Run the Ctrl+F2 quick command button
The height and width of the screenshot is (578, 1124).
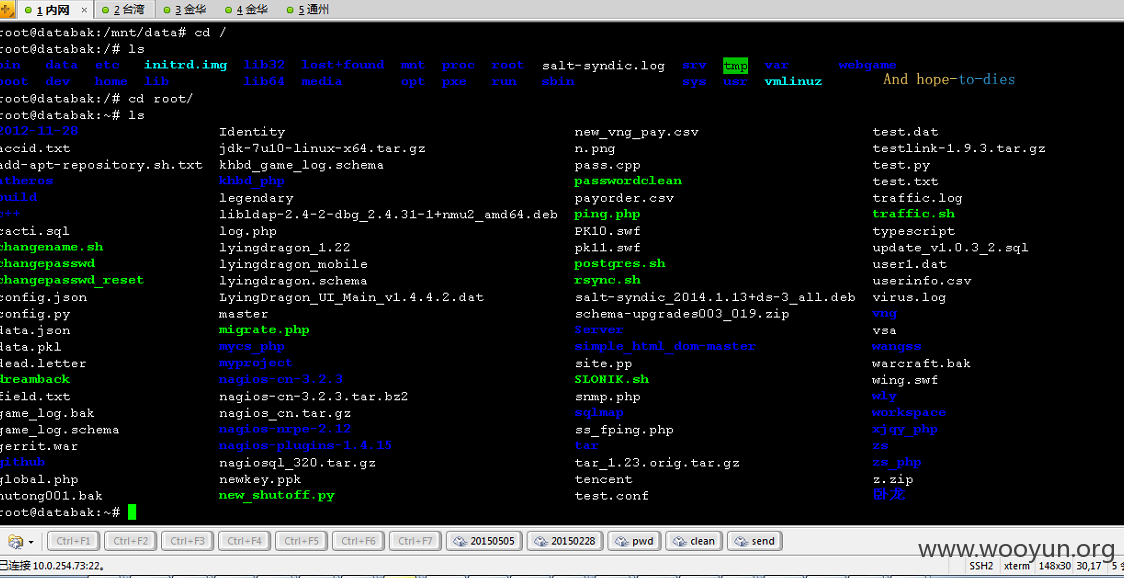coord(130,541)
